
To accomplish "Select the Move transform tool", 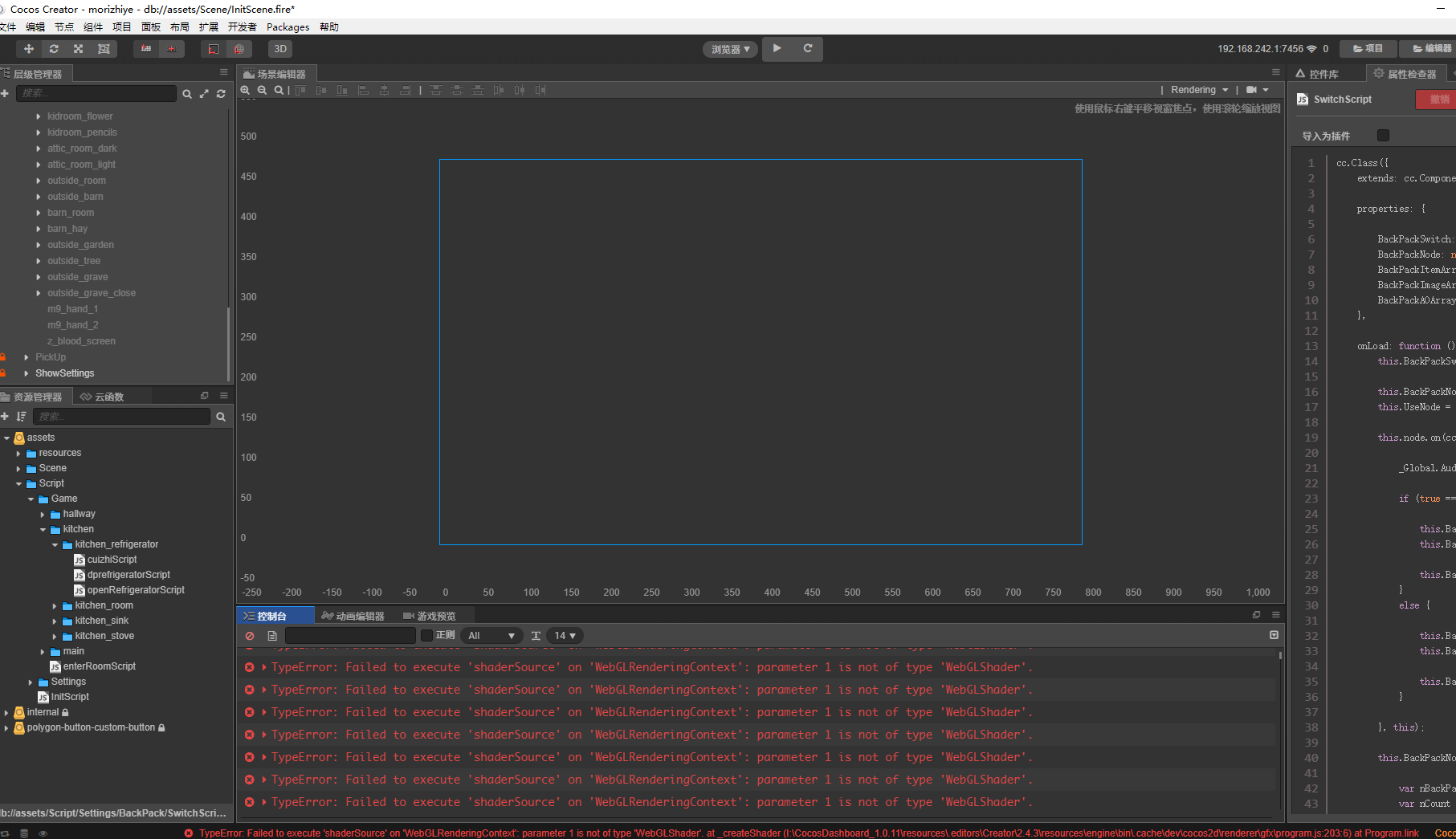I will [29, 49].
